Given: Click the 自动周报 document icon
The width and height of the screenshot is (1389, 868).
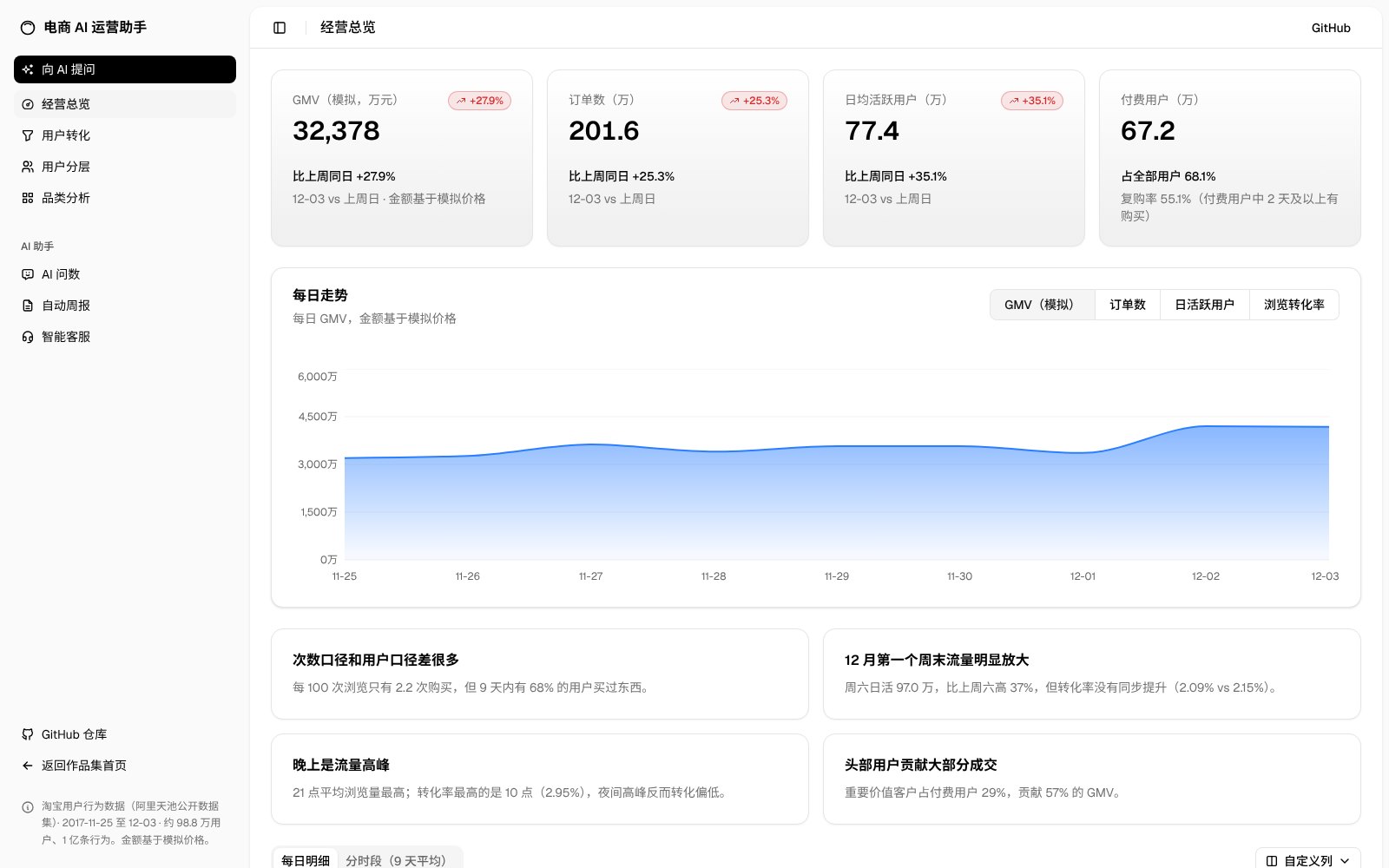Looking at the screenshot, I should click(28, 306).
